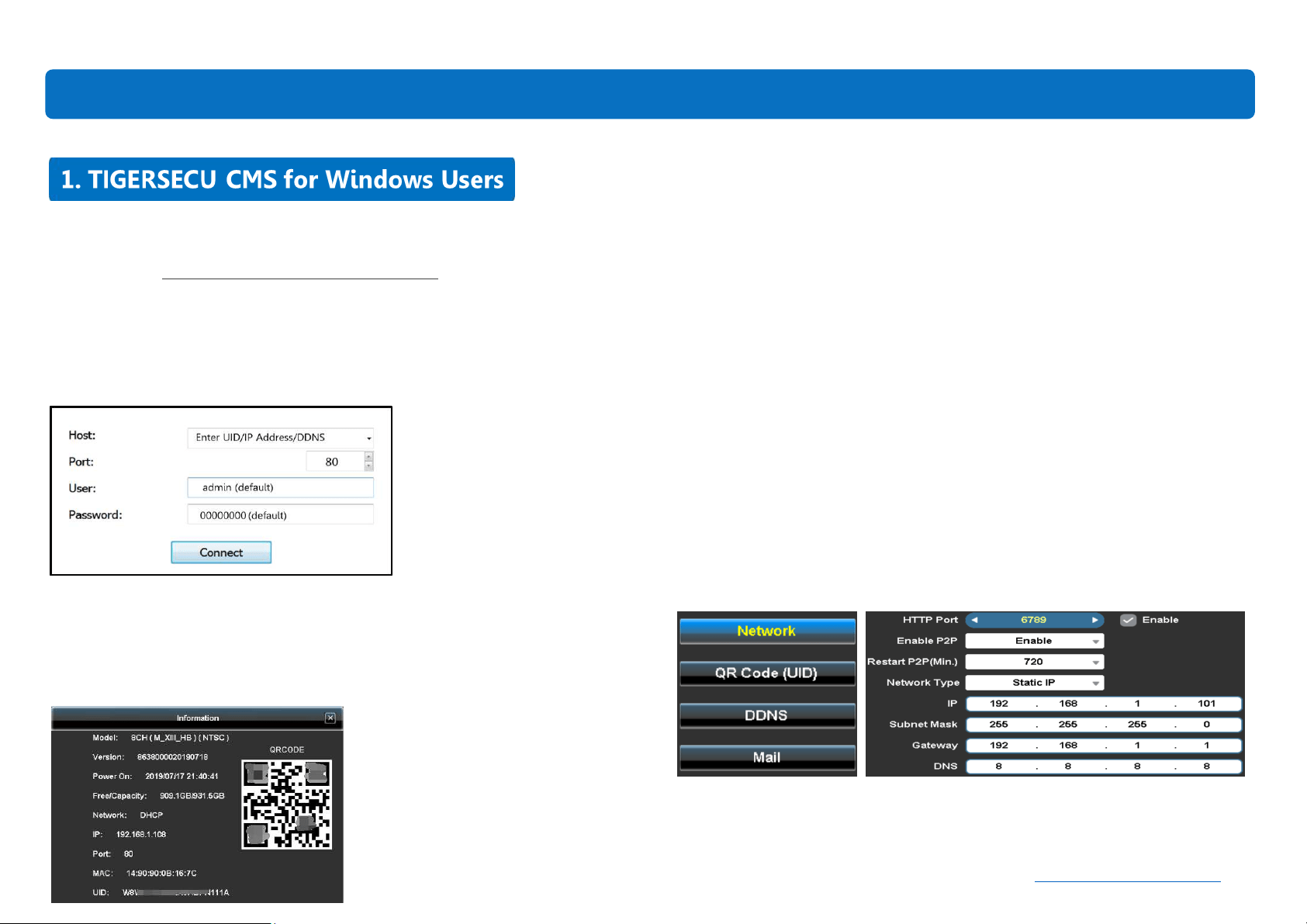Increase HTTP Port with right arrow
The image size is (1307, 924).
click(x=1094, y=620)
